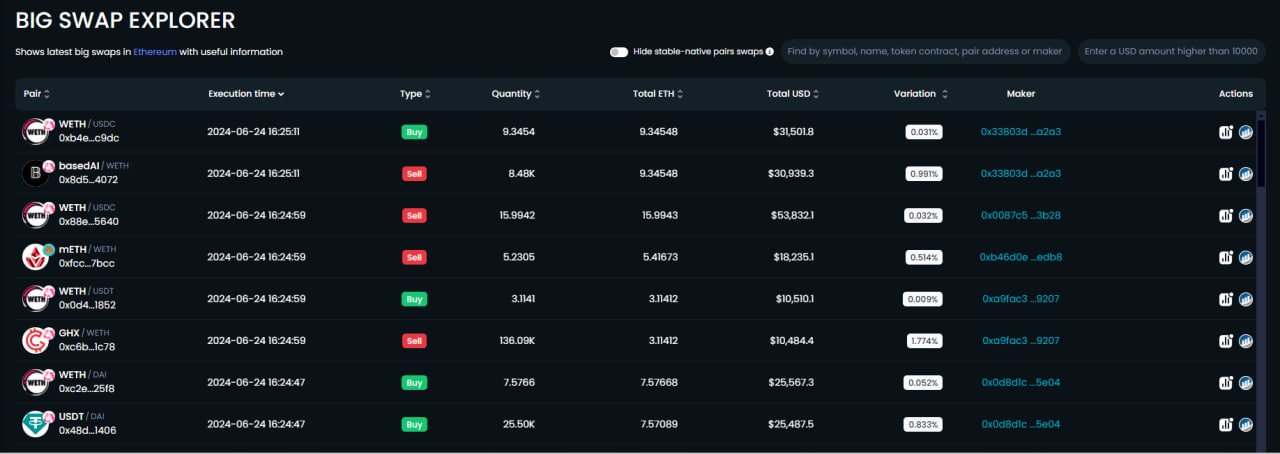Click the mETH token logo
This screenshot has width=1280, height=454.
36,257
